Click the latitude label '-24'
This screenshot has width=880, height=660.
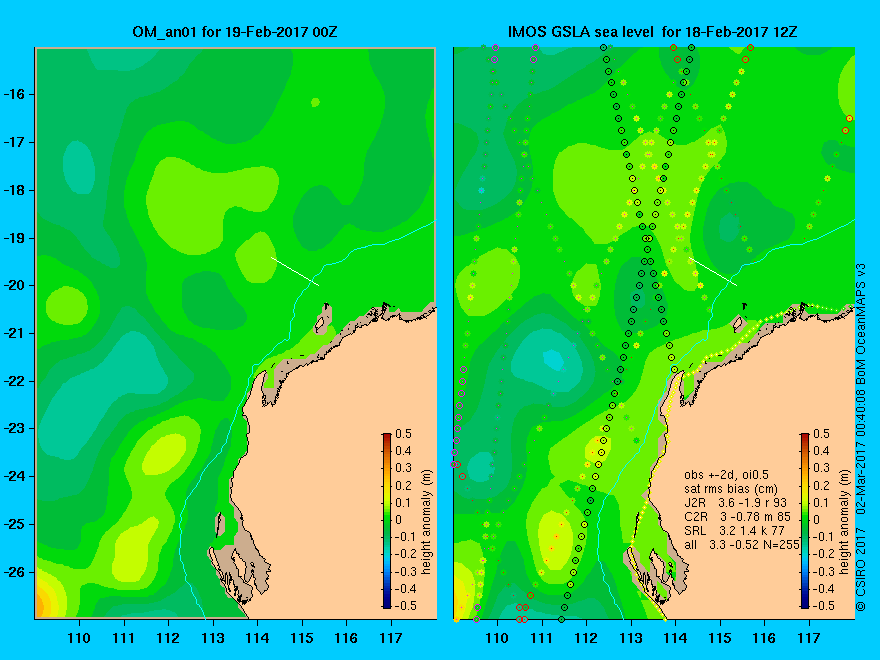(12, 476)
